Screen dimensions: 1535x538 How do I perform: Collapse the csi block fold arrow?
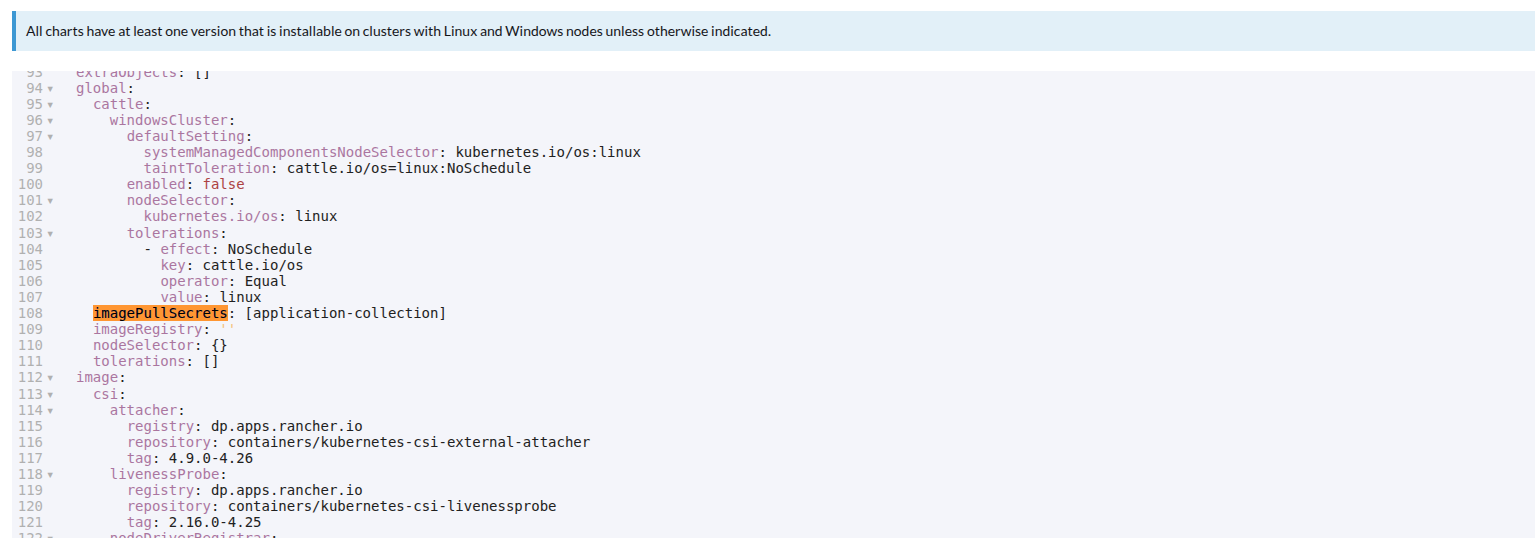pos(50,394)
